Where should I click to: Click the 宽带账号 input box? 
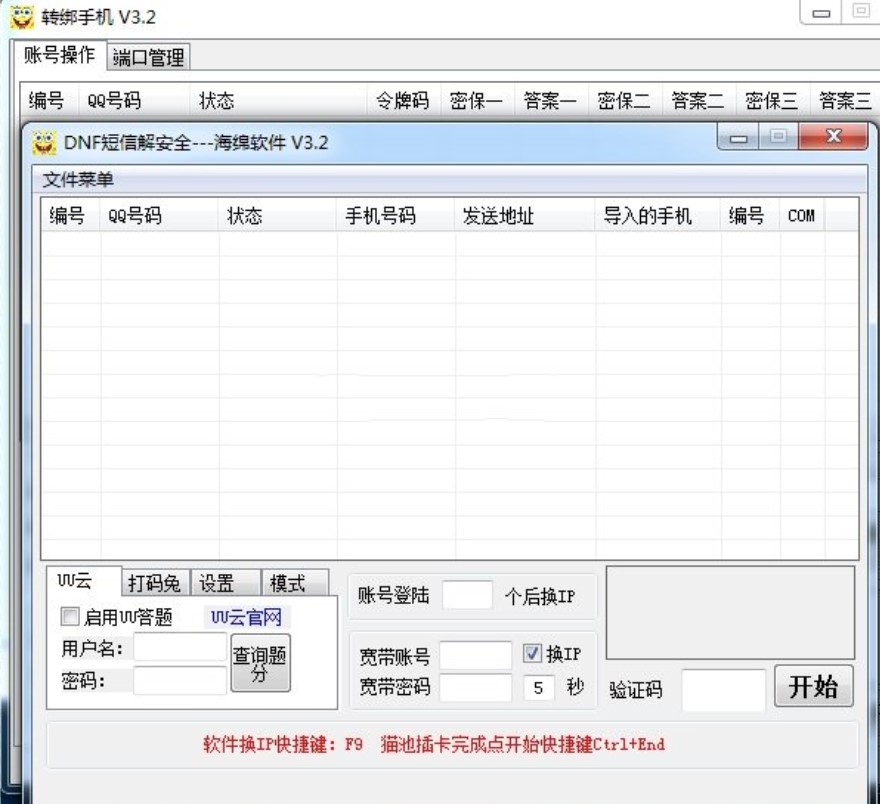point(477,655)
